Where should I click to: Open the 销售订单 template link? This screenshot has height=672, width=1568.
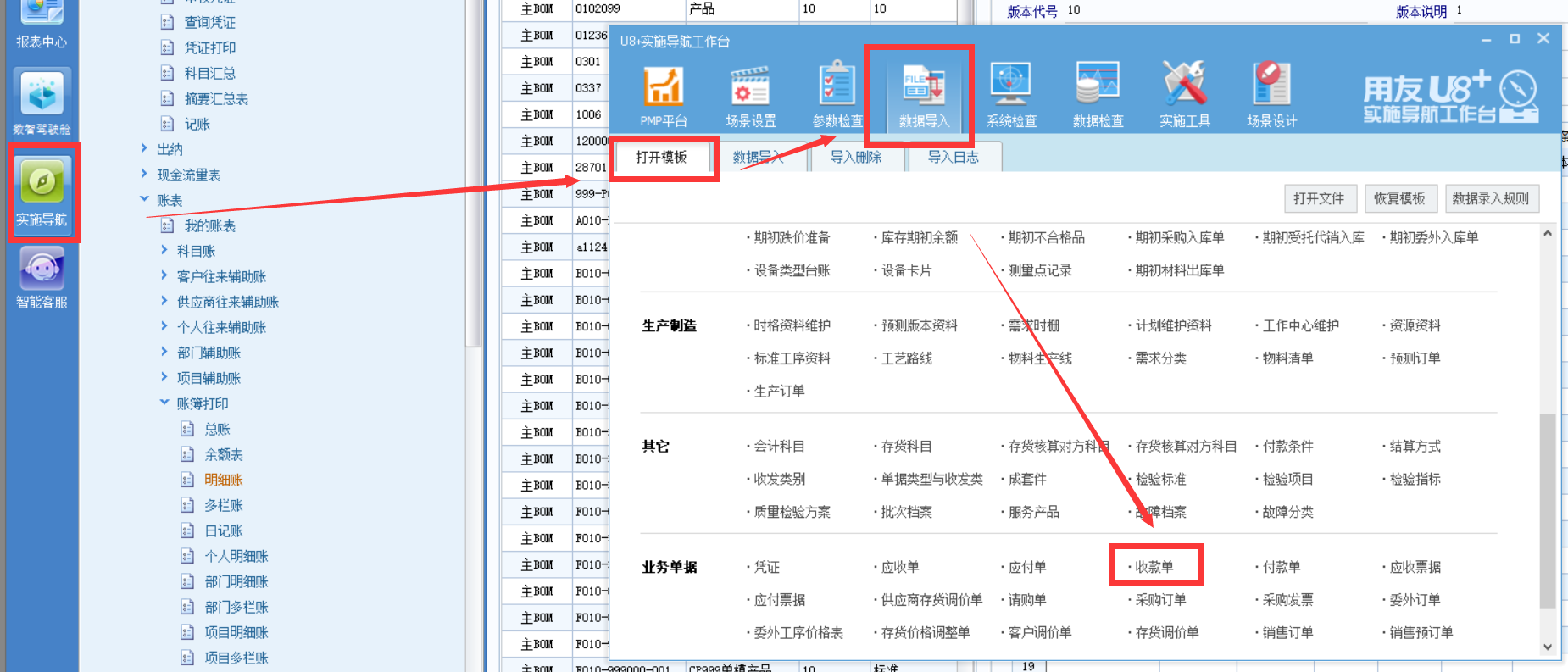[1288, 632]
